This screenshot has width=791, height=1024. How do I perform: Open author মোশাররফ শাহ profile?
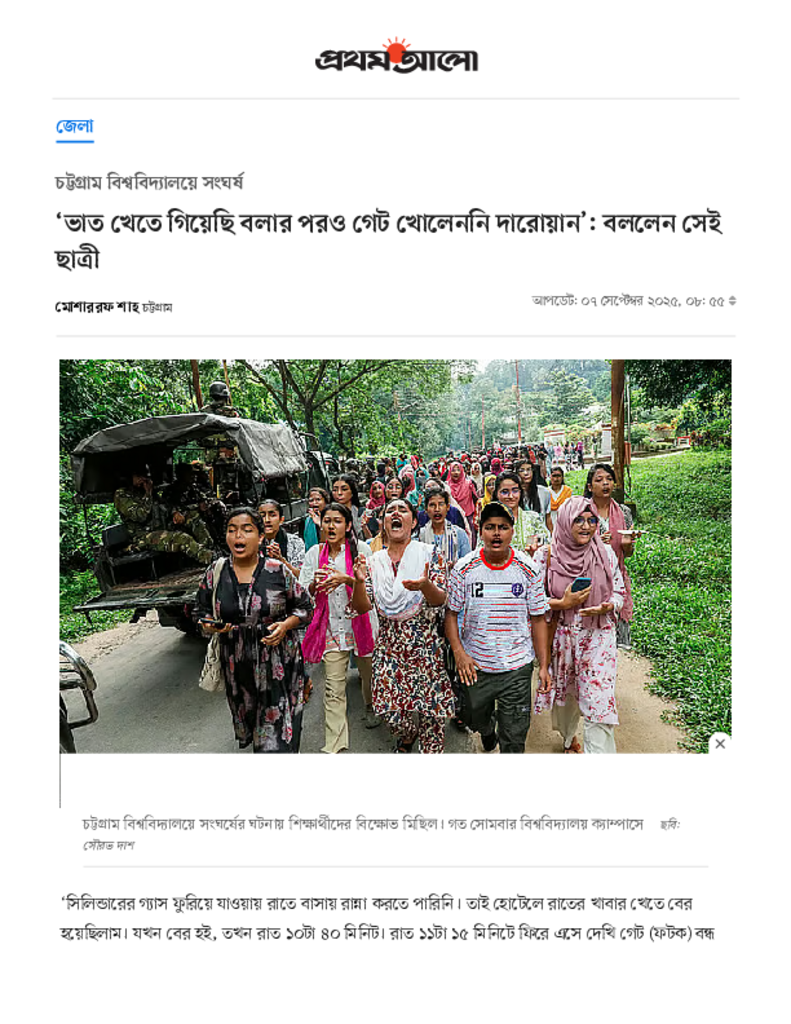[x=97, y=307]
